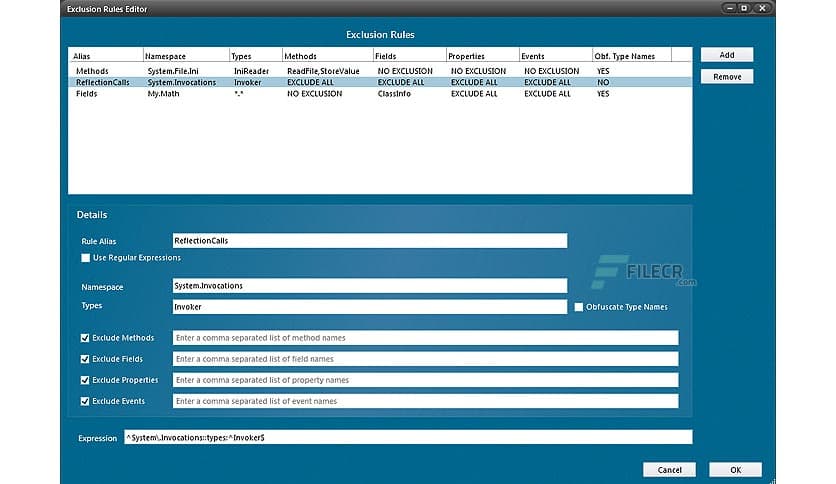Maximize the Exclusion Rules Editor window
Screen dimensions: 836x484
tap(744, 8)
